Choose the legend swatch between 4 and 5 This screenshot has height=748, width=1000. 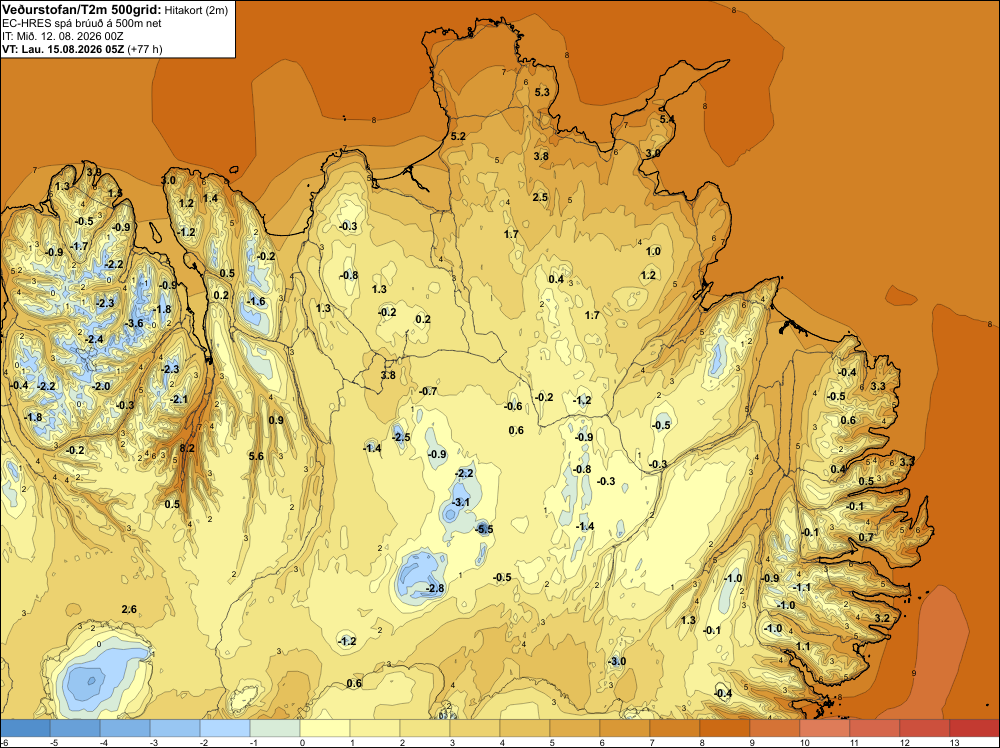tap(525, 728)
